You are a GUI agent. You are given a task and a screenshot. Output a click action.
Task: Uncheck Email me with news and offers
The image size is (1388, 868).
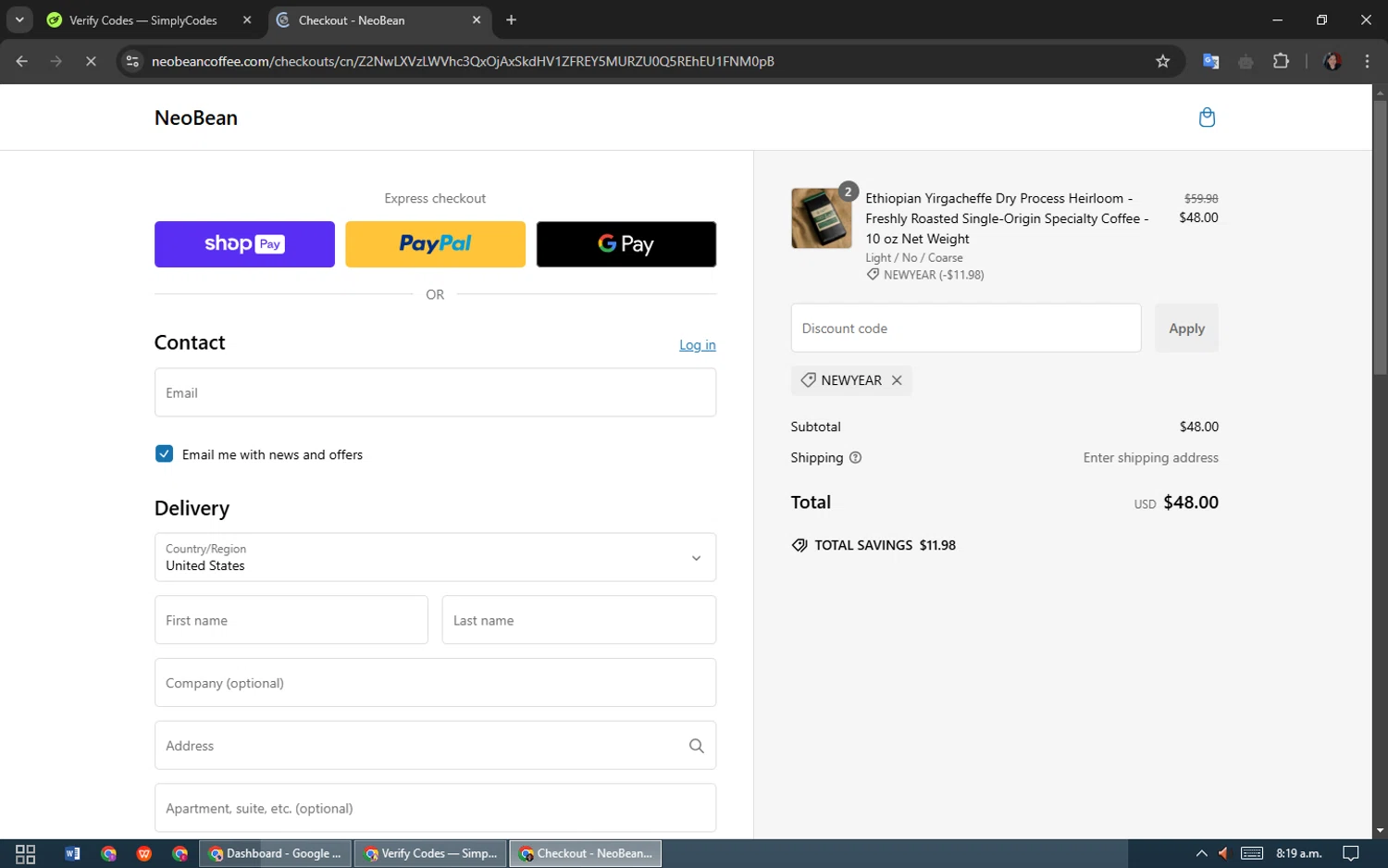point(164,453)
